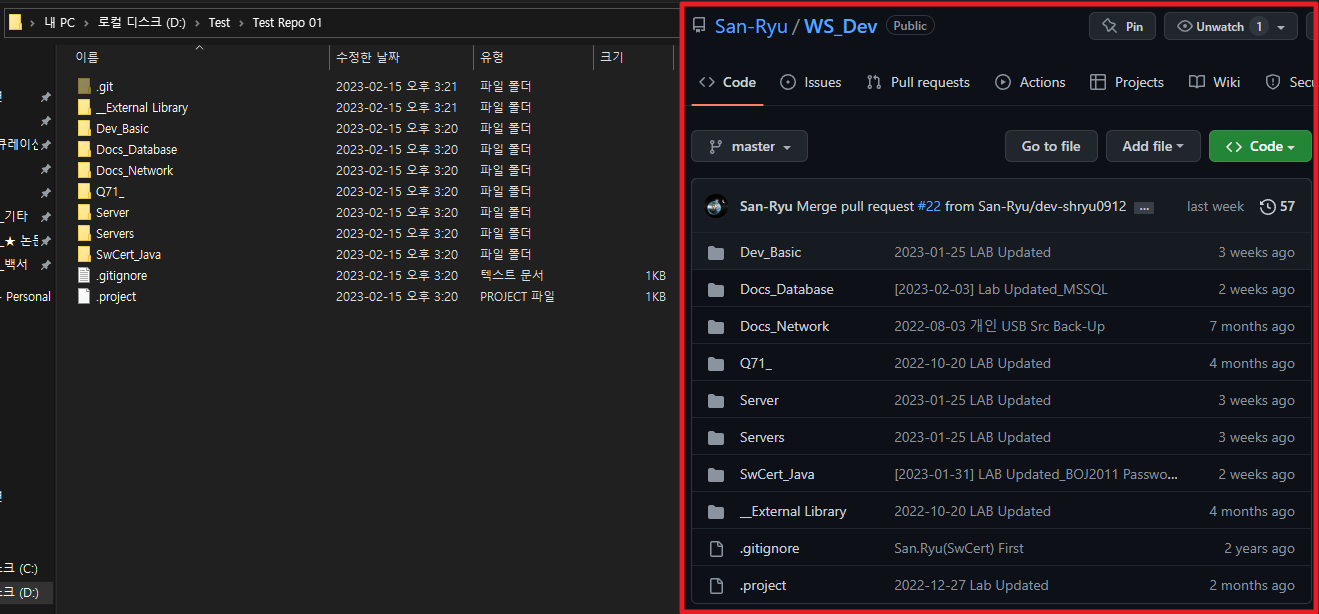Click 'San.Ryu(SwCert) First' commit message
Image resolution: width=1319 pixels, height=614 pixels.
pyautogui.click(x=959, y=549)
